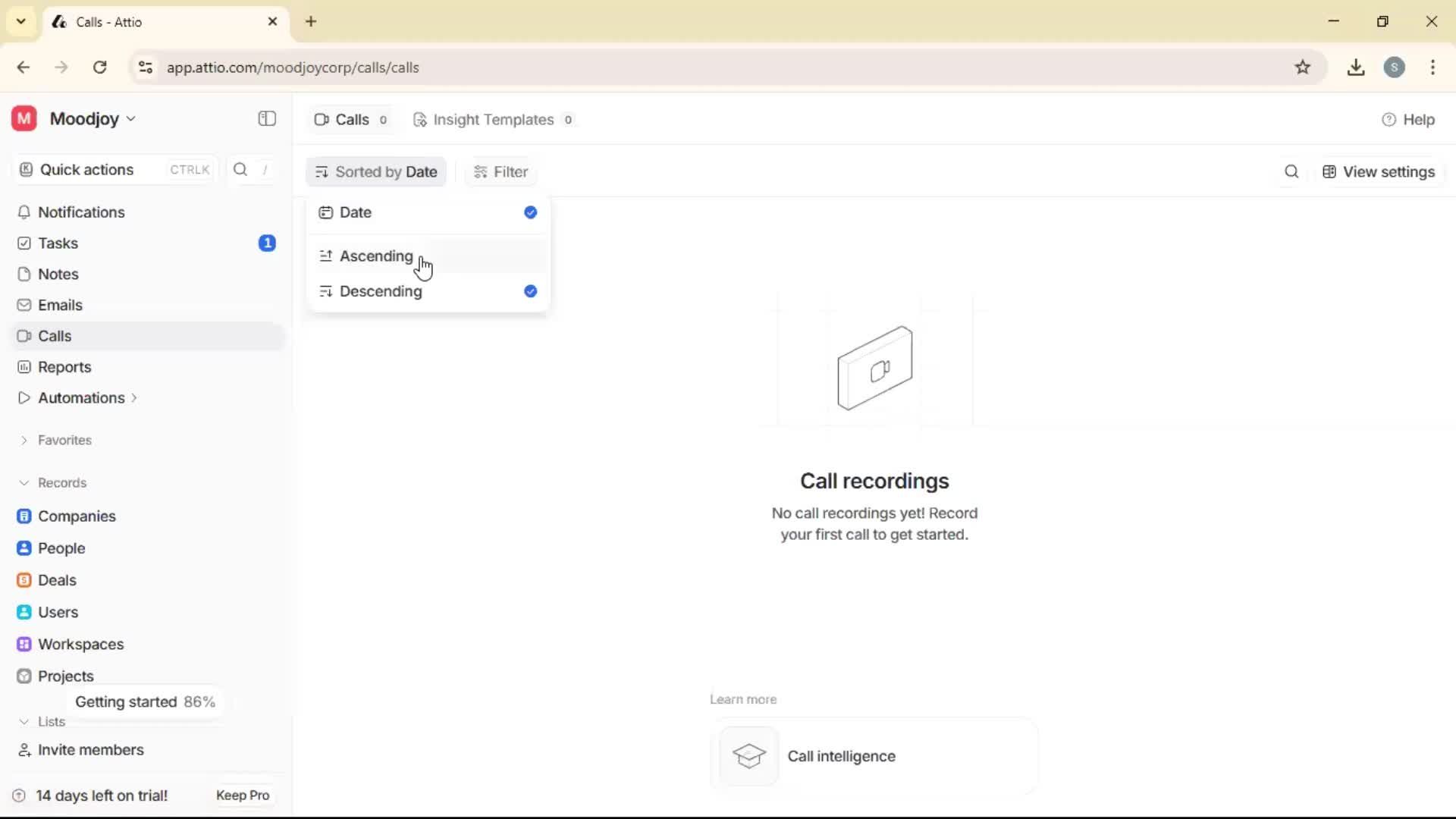This screenshot has width=1456, height=819.
Task: Open the Reports section
Action: click(63, 367)
